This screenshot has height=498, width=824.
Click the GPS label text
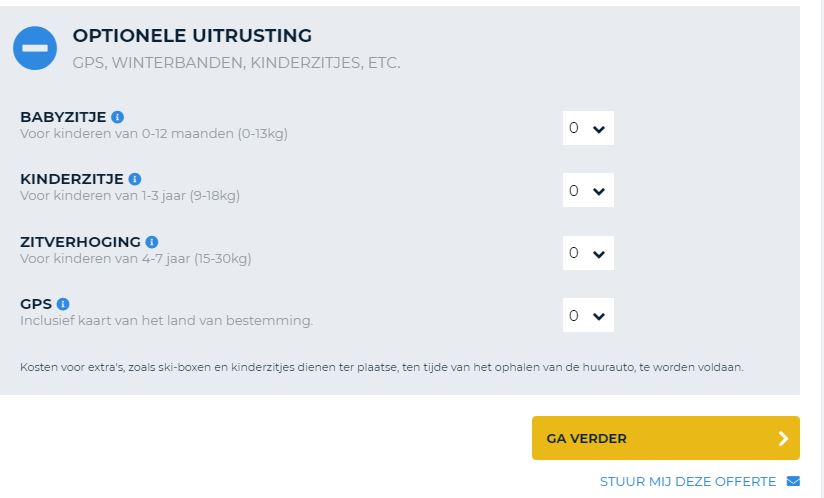point(36,304)
